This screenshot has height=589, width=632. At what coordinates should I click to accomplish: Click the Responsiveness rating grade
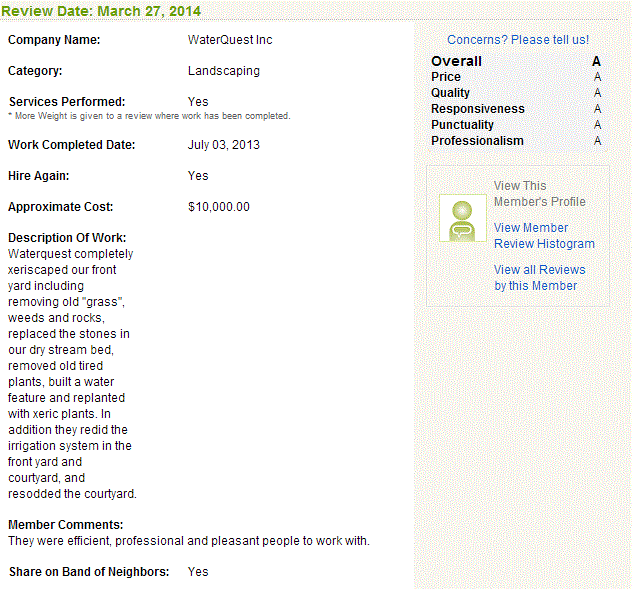pos(597,109)
